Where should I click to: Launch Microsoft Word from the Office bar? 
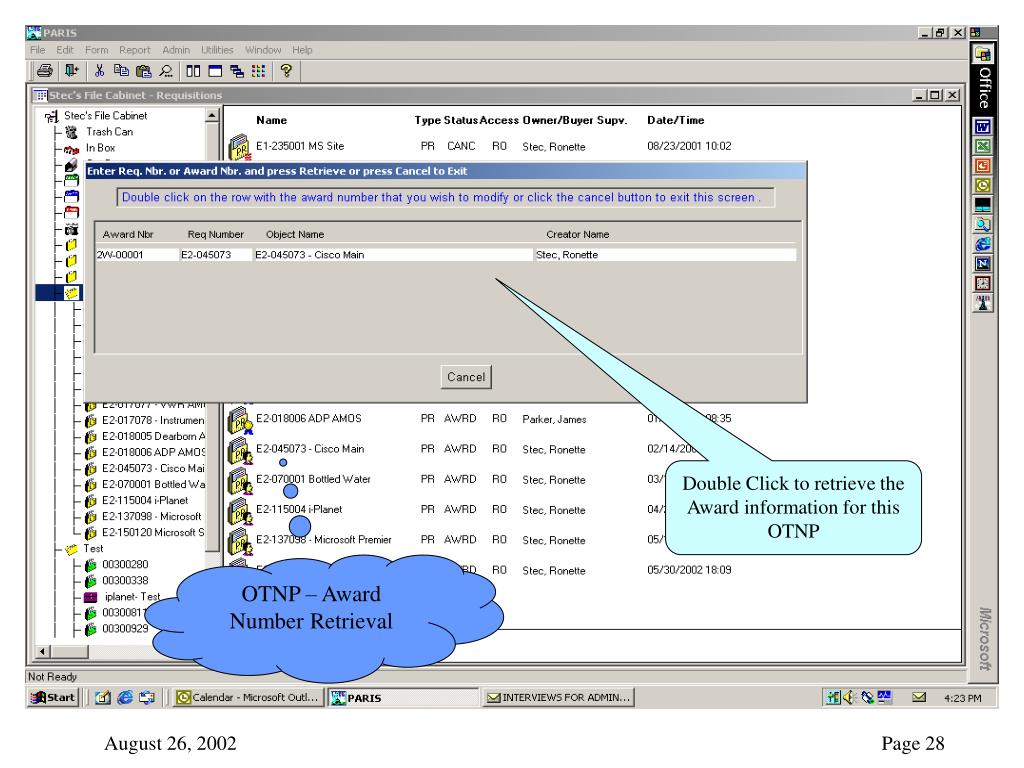pos(982,126)
